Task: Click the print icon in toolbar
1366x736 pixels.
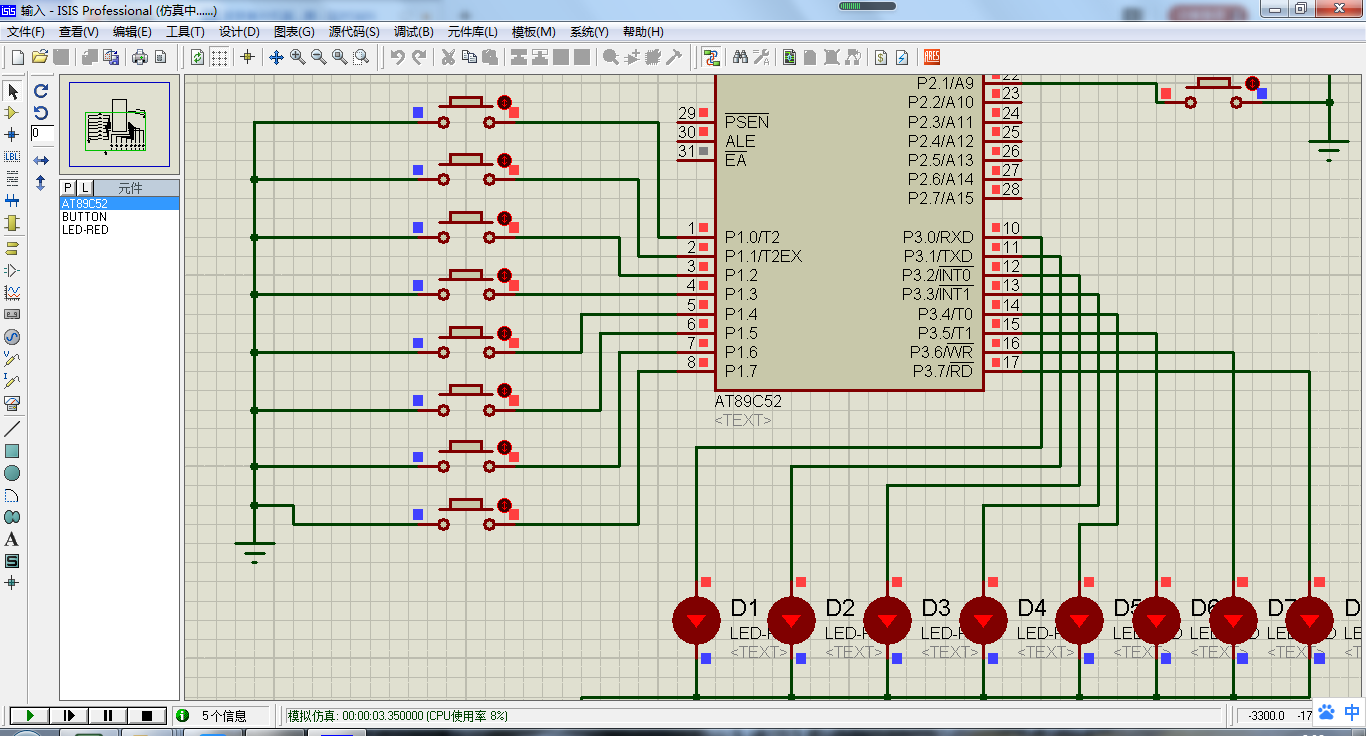Action: point(140,57)
